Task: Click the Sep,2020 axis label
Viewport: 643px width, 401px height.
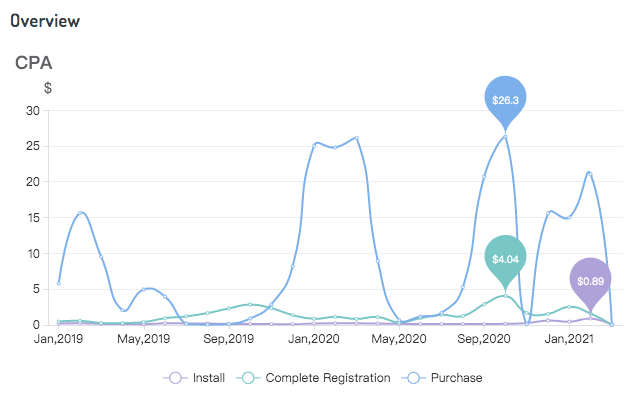Action: pos(484,339)
